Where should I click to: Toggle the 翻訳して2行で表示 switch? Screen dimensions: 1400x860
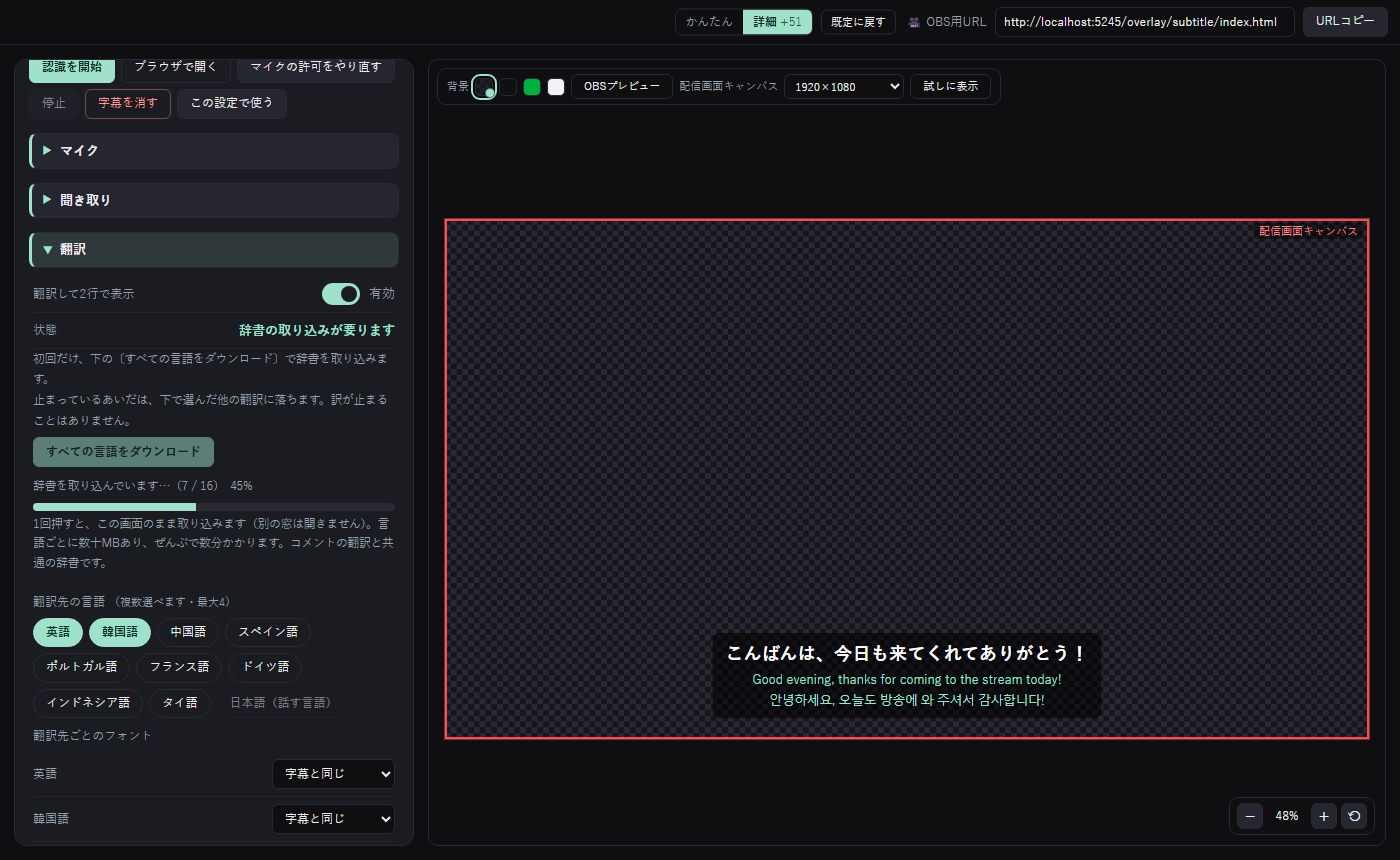click(341, 294)
